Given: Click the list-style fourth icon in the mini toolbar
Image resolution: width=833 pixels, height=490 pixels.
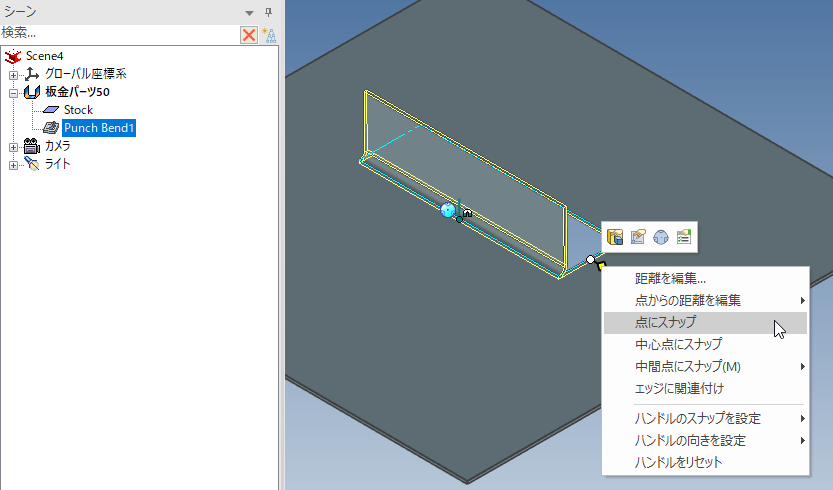Looking at the screenshot, I should 684,237.
